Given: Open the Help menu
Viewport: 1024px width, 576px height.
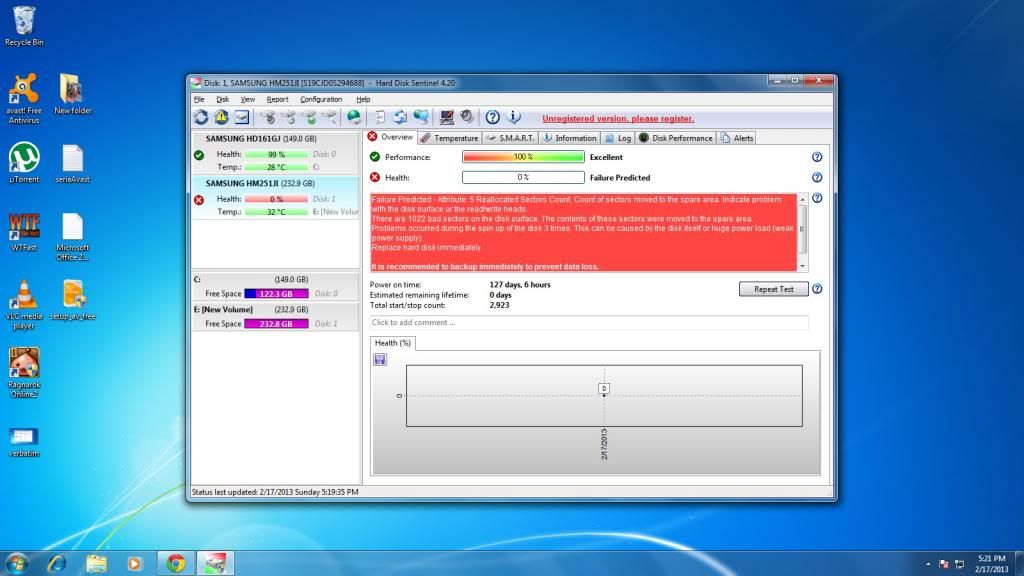Looking at the screenshot, I should tap(363, 99).
